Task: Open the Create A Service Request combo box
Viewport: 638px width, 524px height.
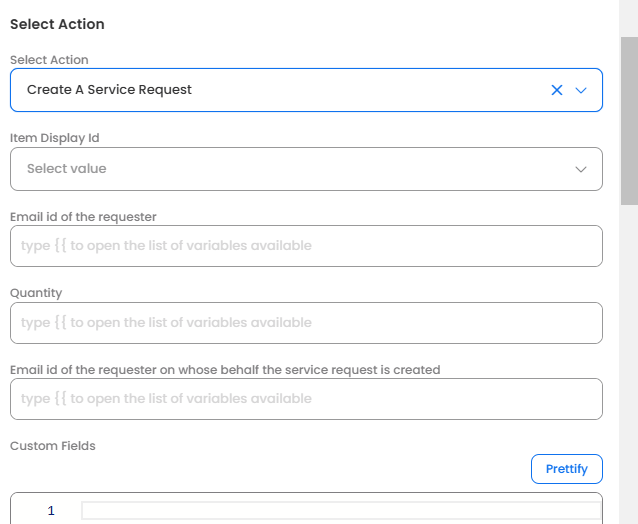Action: point(280,90)
